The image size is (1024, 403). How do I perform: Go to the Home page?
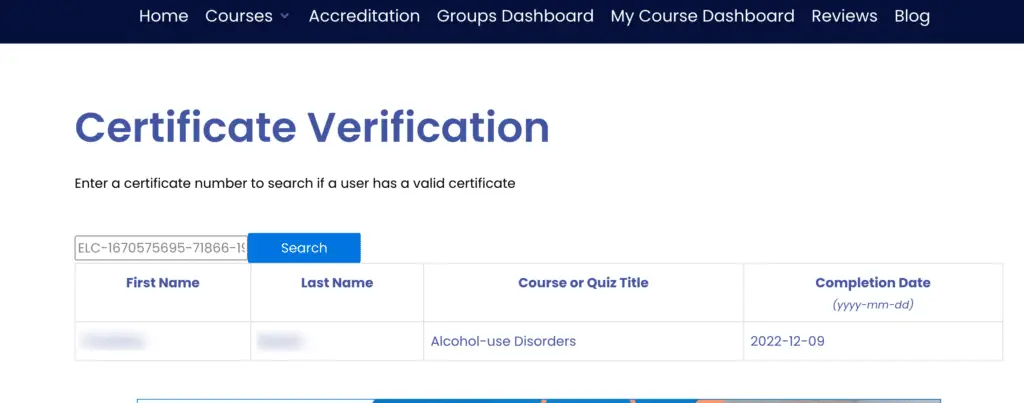pyautogui.click(x=163, y=16)
